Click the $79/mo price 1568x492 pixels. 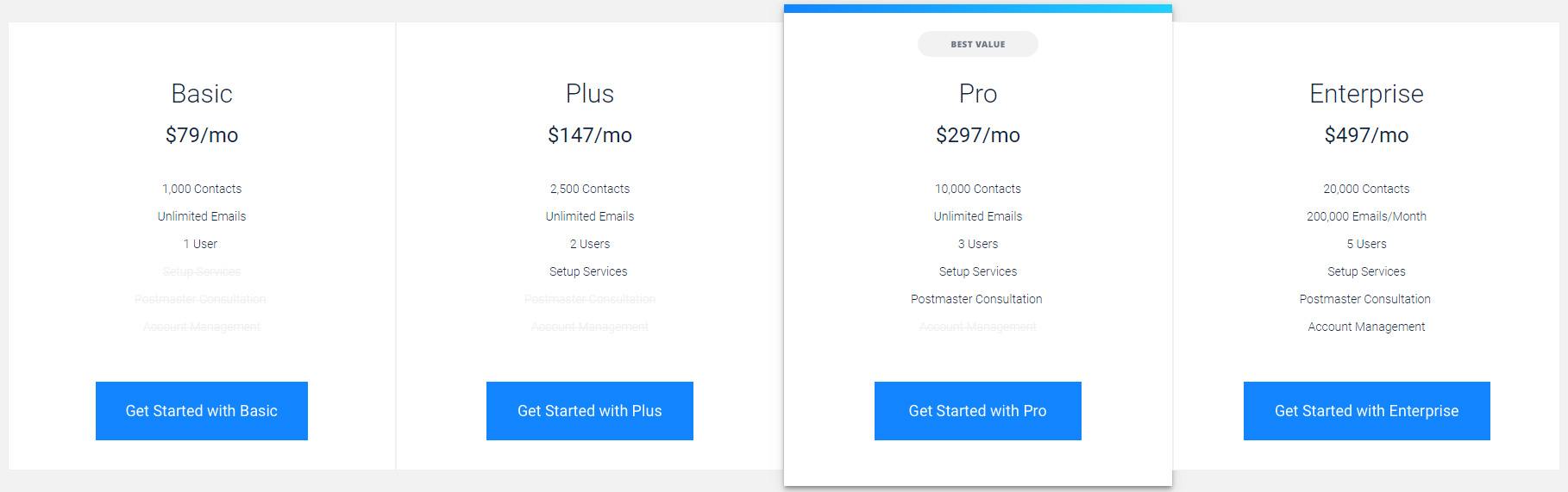tap(202, 135)
